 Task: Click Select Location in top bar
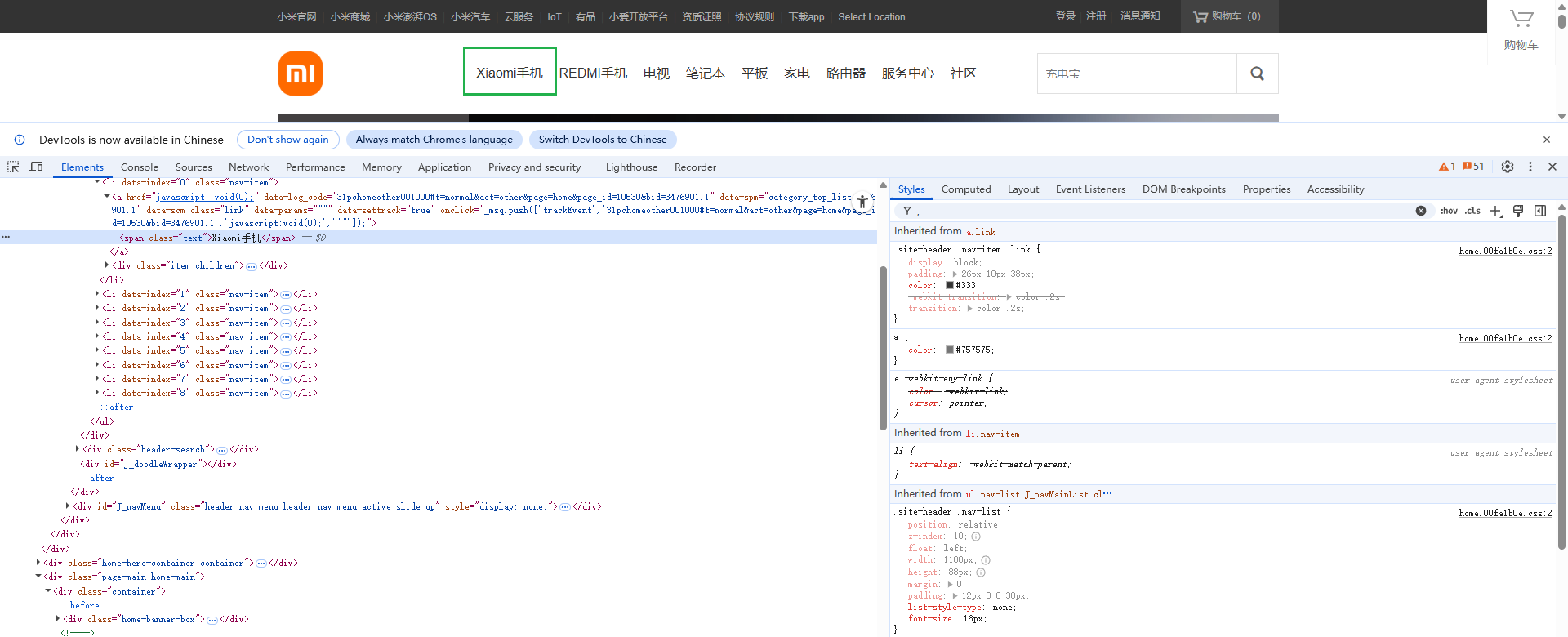(871, 16)
